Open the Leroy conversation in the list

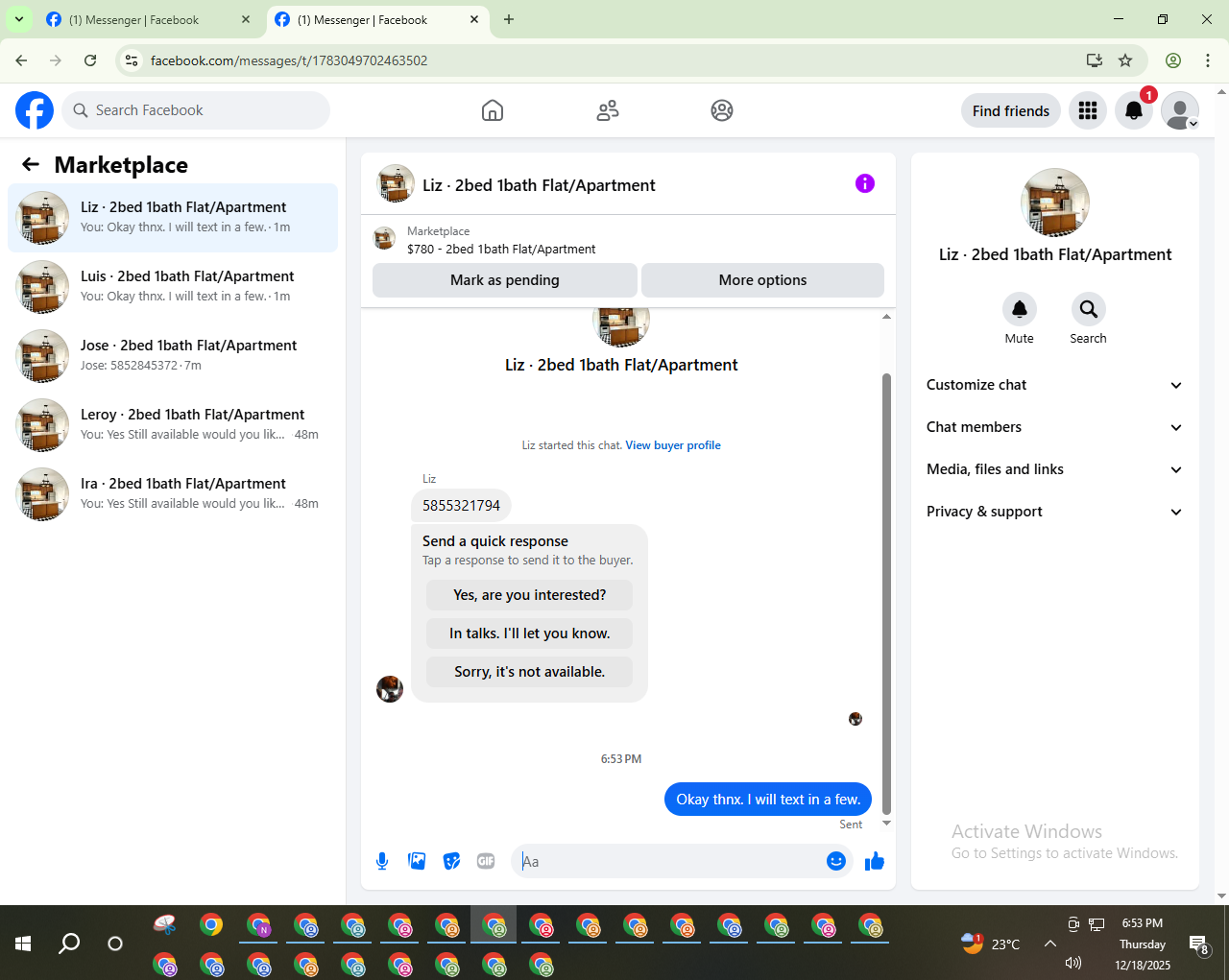(173, 425)
